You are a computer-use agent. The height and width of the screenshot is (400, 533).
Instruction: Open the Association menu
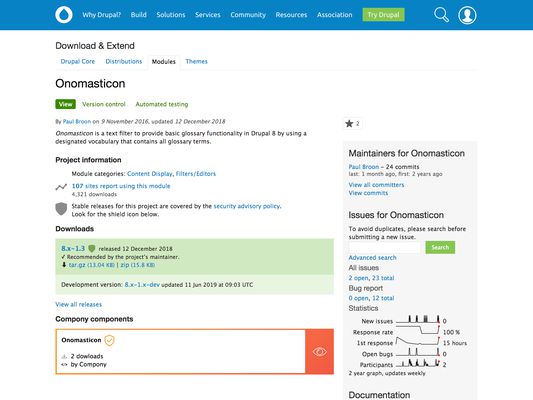334,15
